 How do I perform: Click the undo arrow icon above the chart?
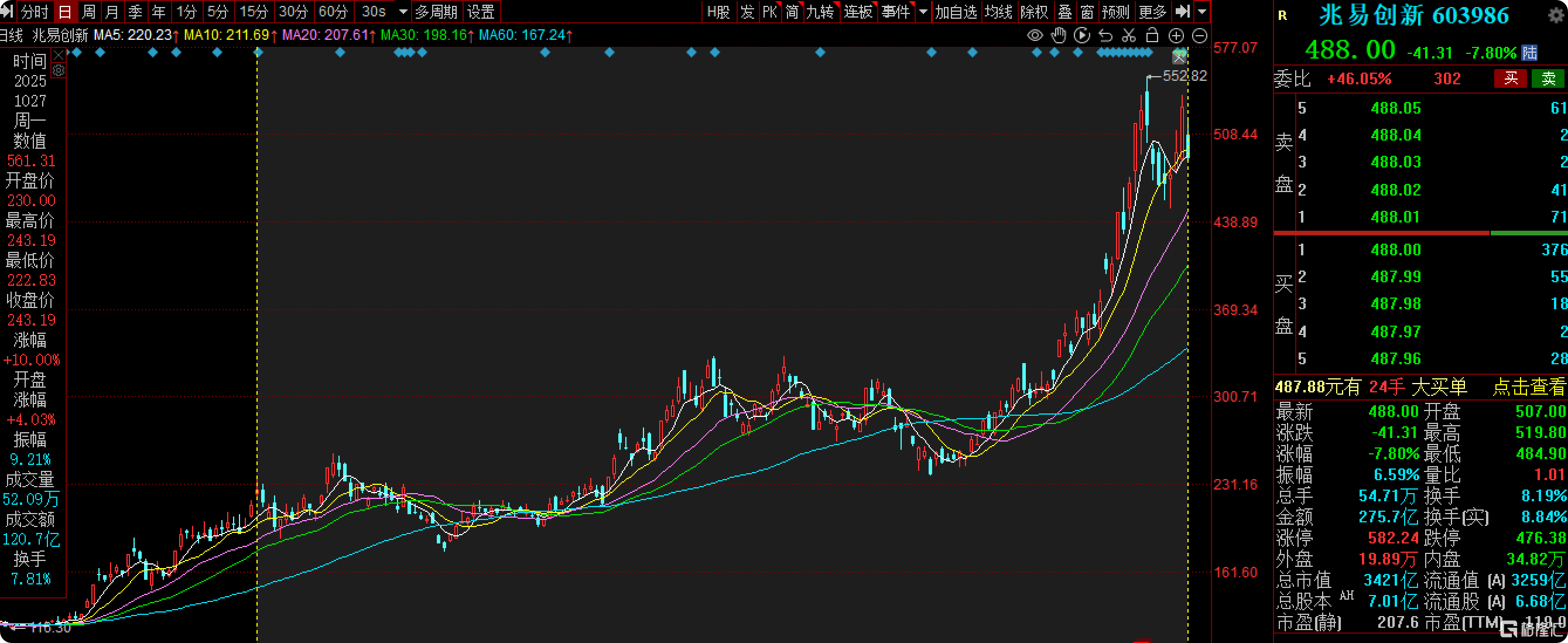tap(1105, 35)
